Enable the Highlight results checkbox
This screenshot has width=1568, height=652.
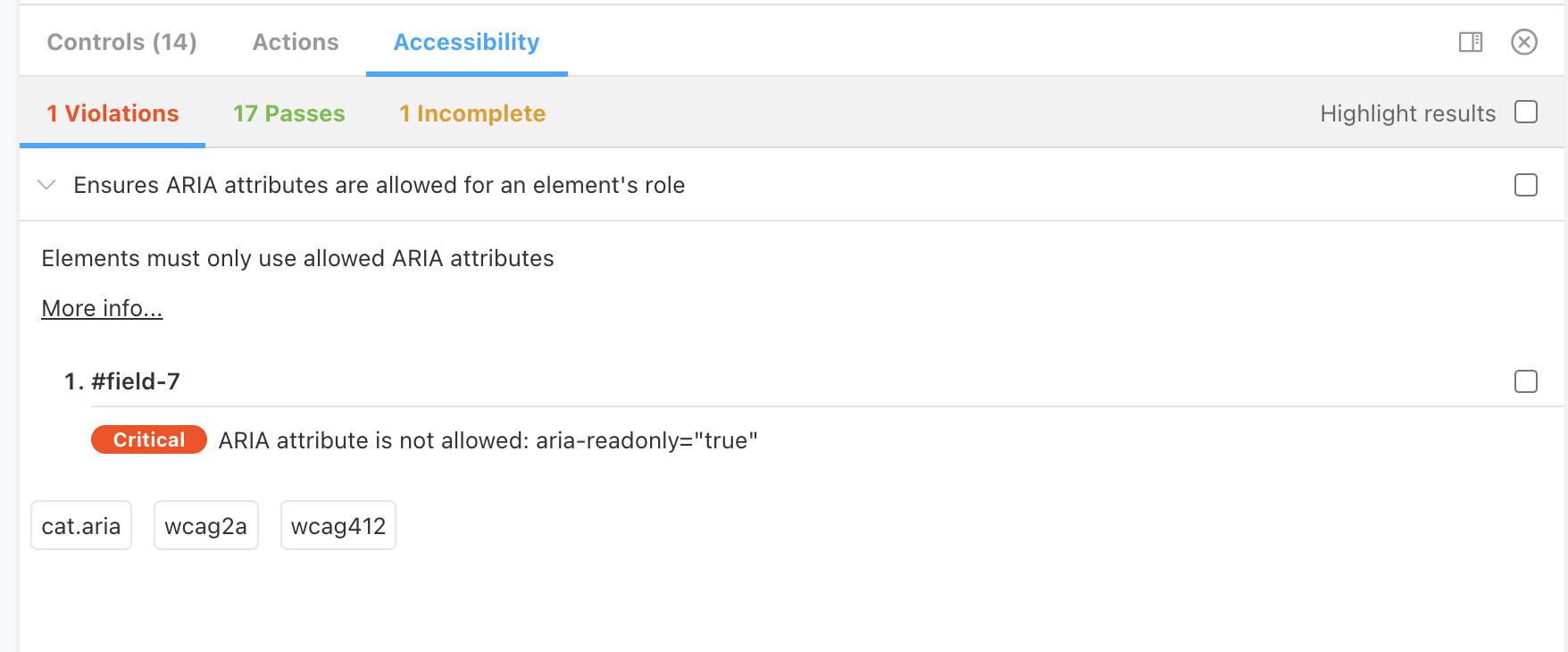(x=1527, y=113)
